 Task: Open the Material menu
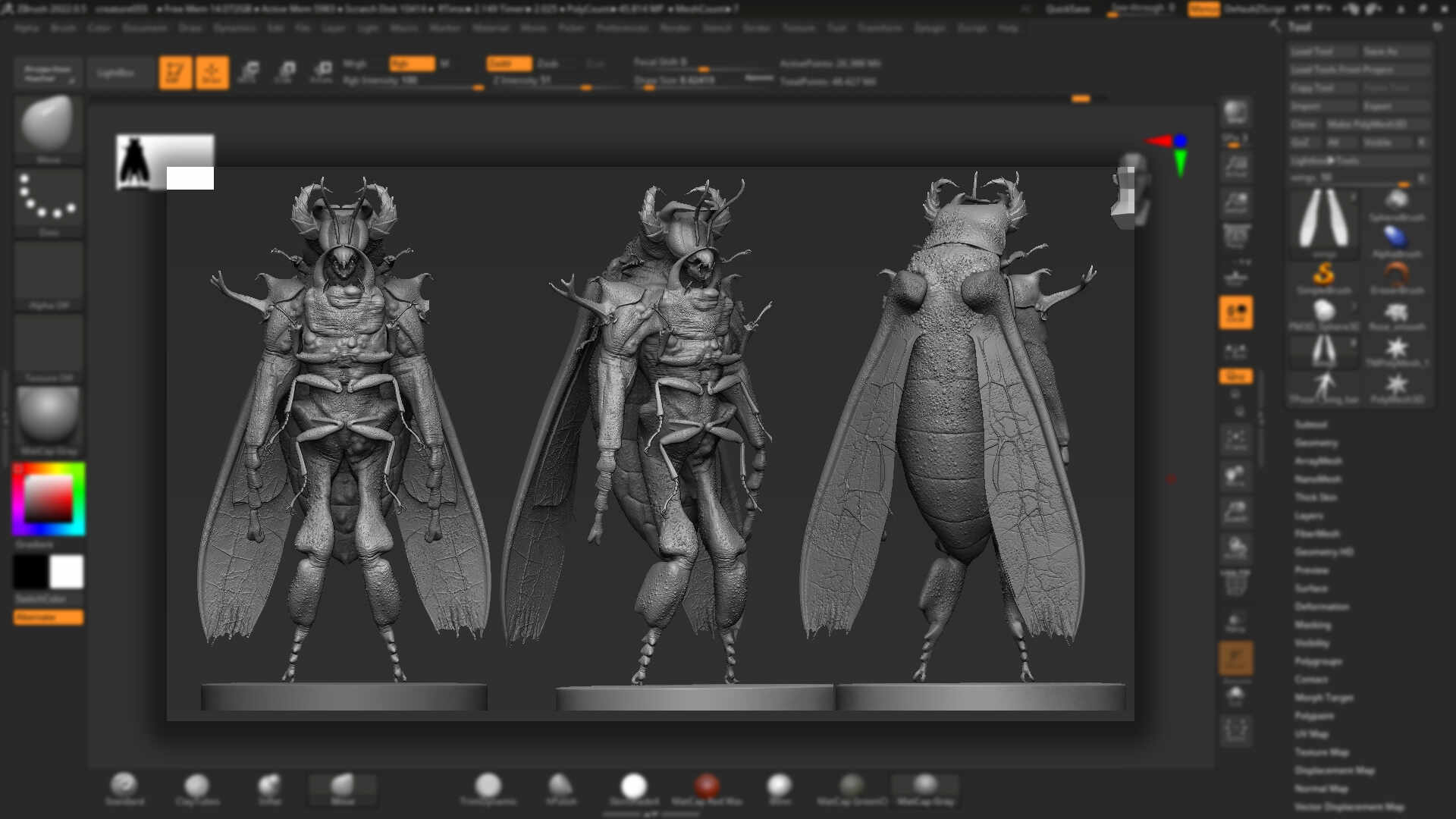click(491, 27)
